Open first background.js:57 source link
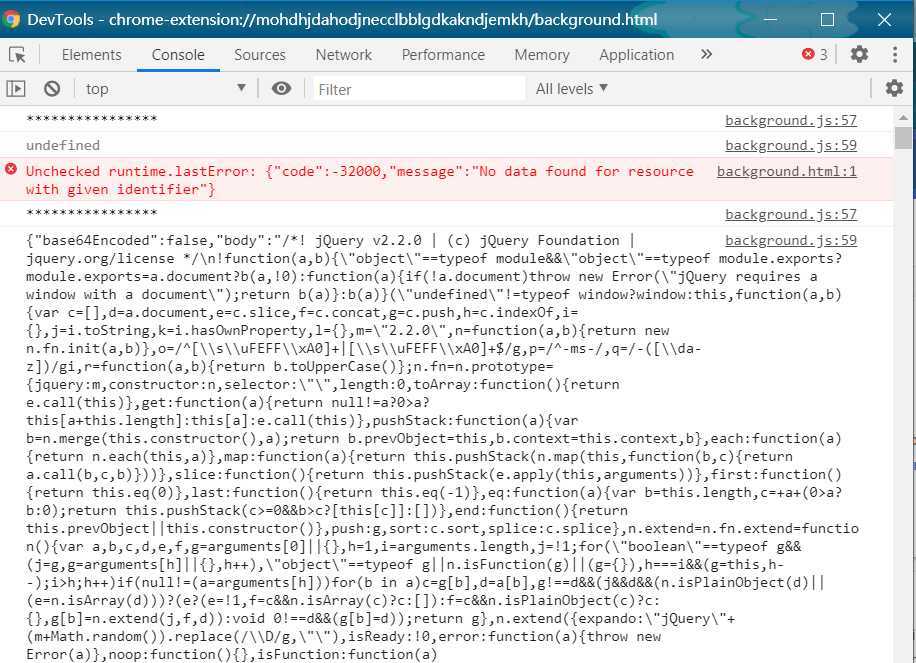The height and width of the screenshot is (663, 916). (x=791, y=120)
